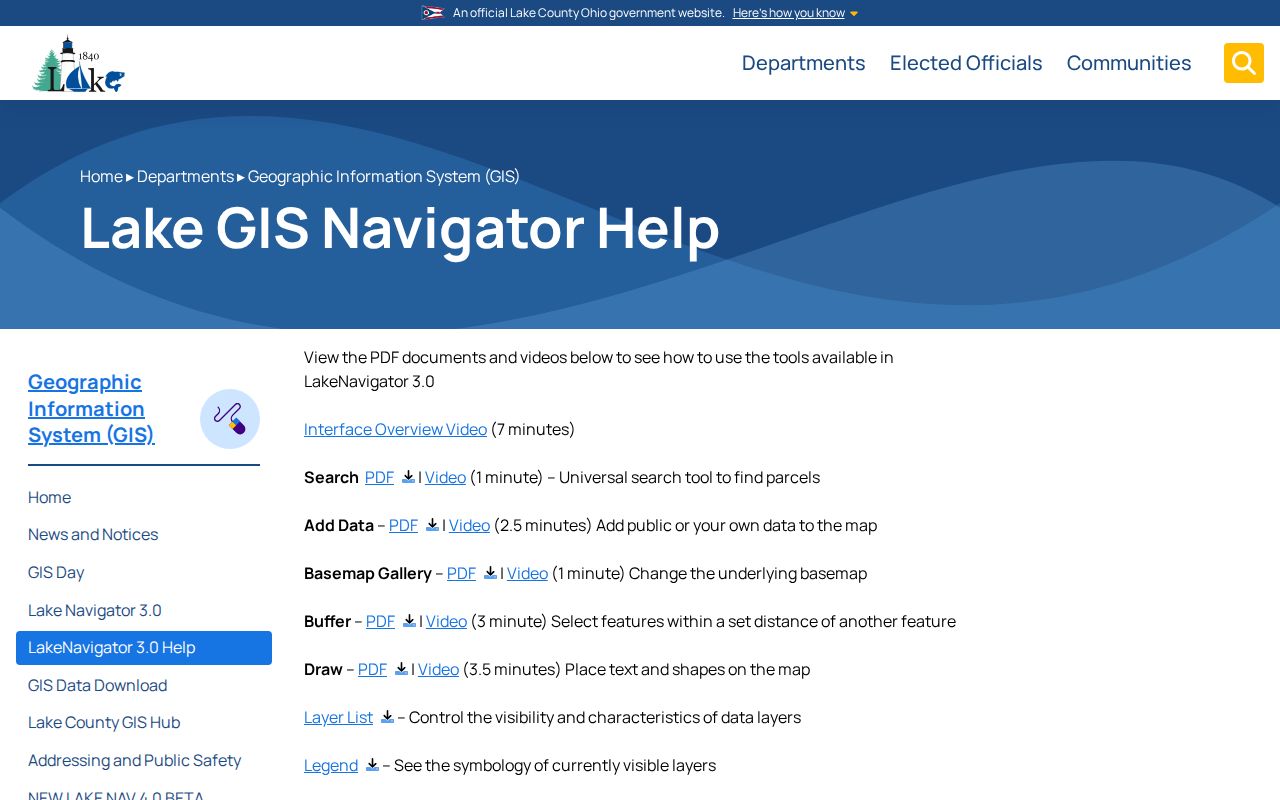Image resolution: width=1280 pixels, height=800 pixels.
Task: Click download icon beside Draw PDF
Action: coord(401,669)
